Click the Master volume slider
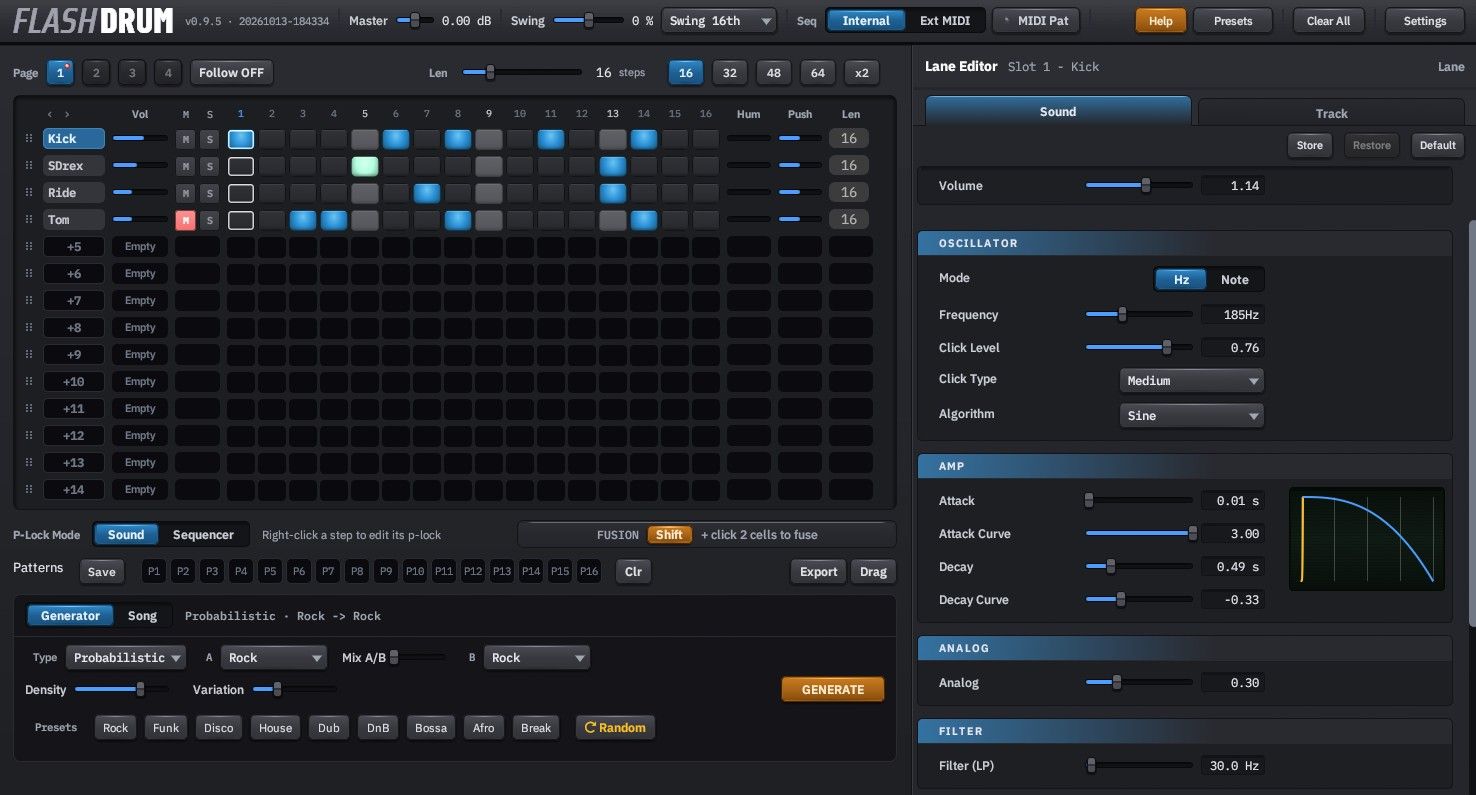This screenshot has width=1476, height=795. pos(415,21)
